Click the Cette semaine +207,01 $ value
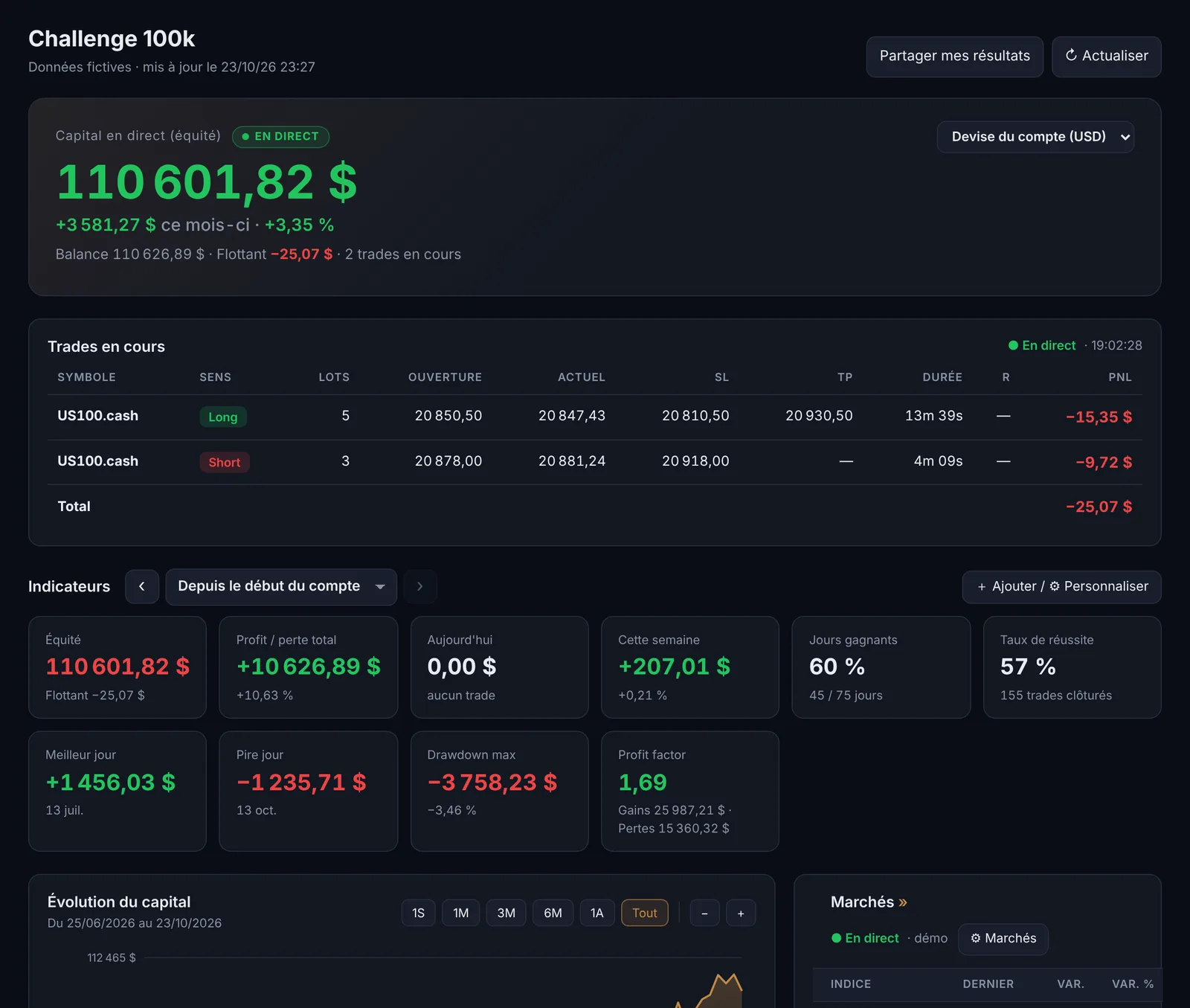This screenshot has width=1190, height=1008. point(675,667)
